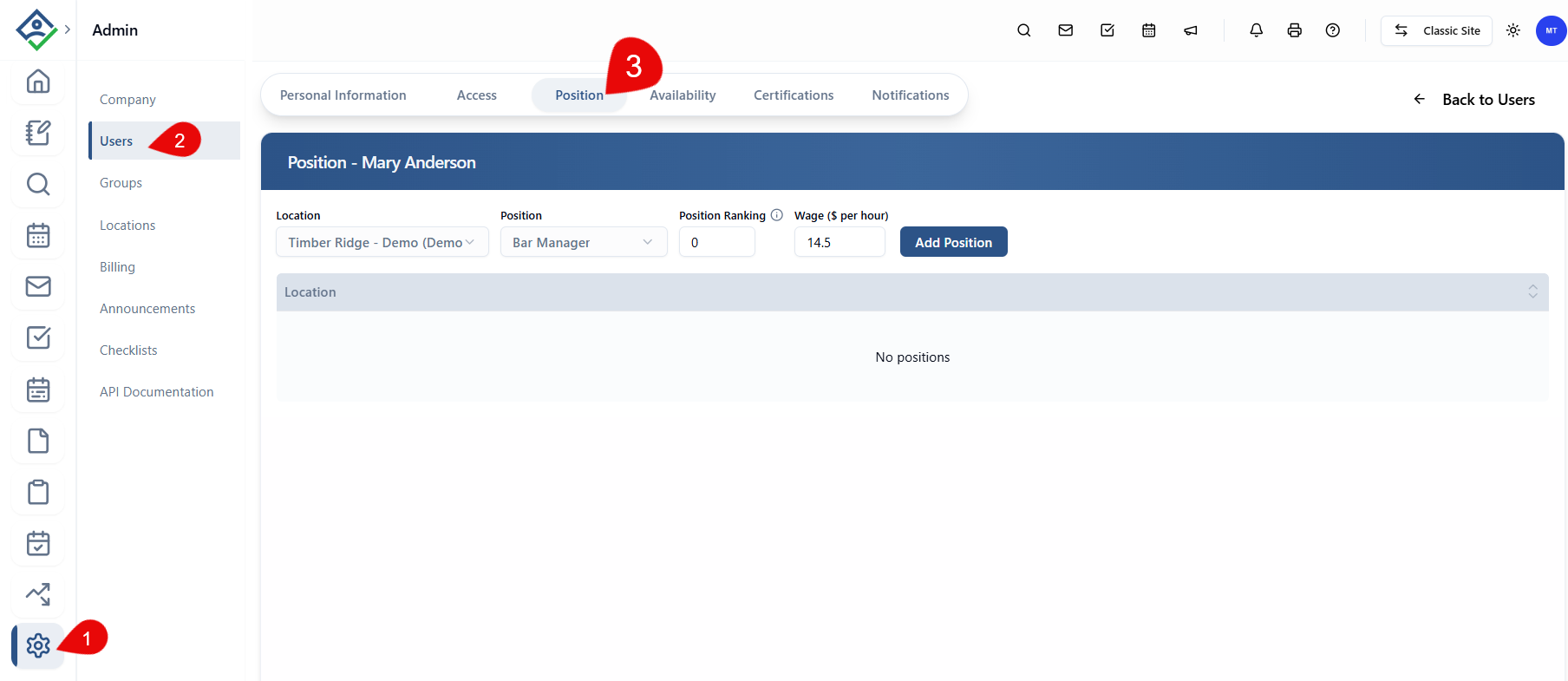1568x681 pixels.
Task: Open the settings gear in sidebar
Action: (x=38, y=645)
